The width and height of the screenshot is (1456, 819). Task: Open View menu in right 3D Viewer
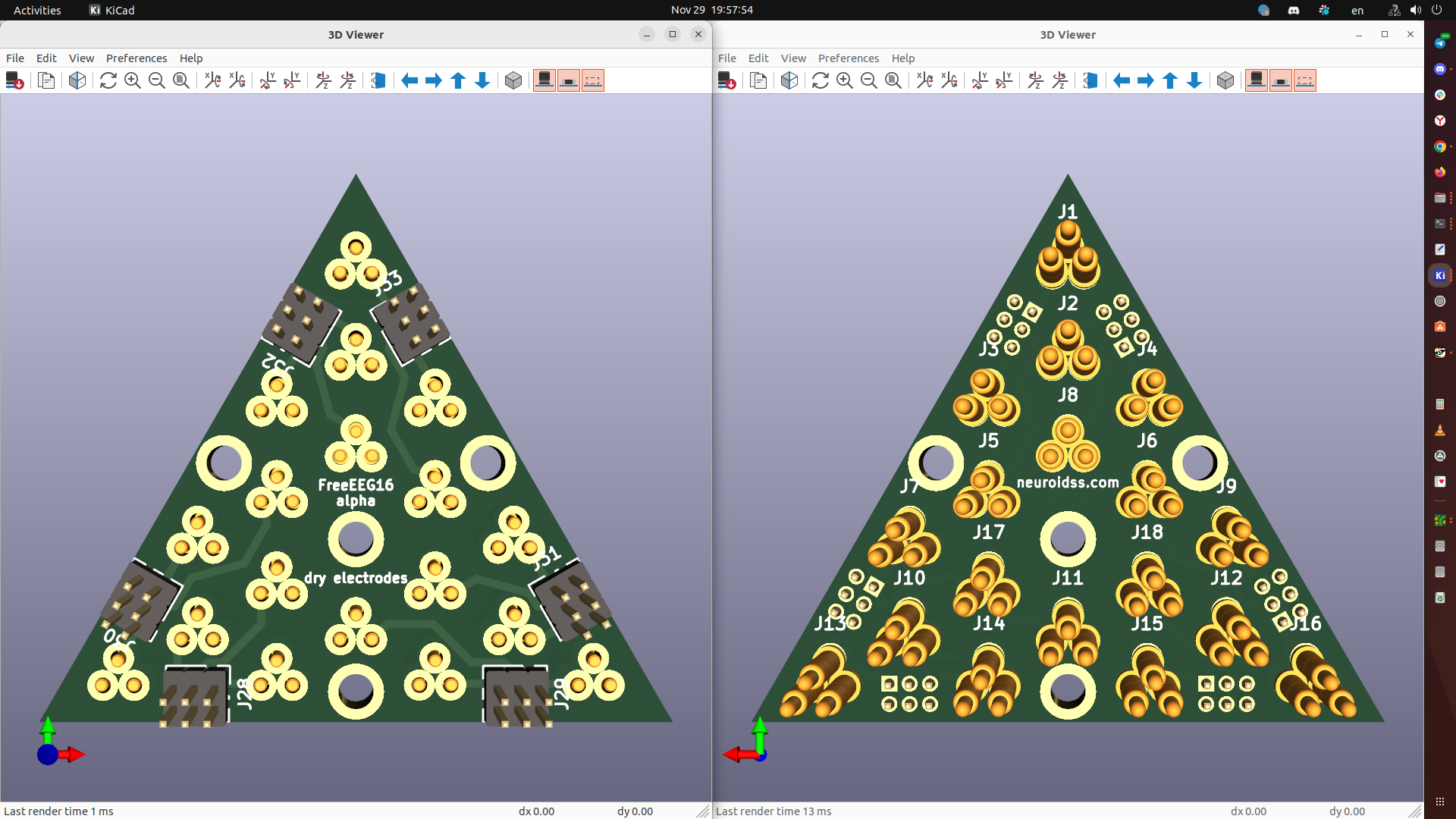(793, 58)
